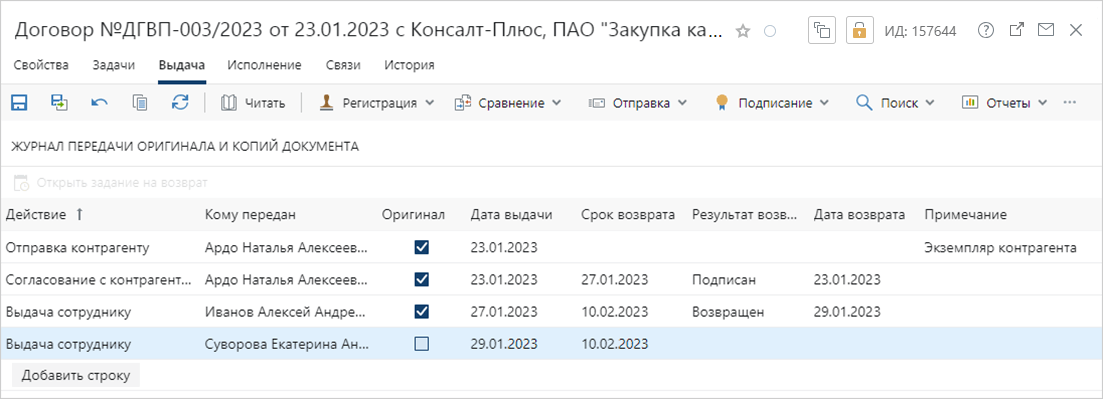Add document to favorites with star icon
Screen dimensions: 1103x399
[742, 31]
